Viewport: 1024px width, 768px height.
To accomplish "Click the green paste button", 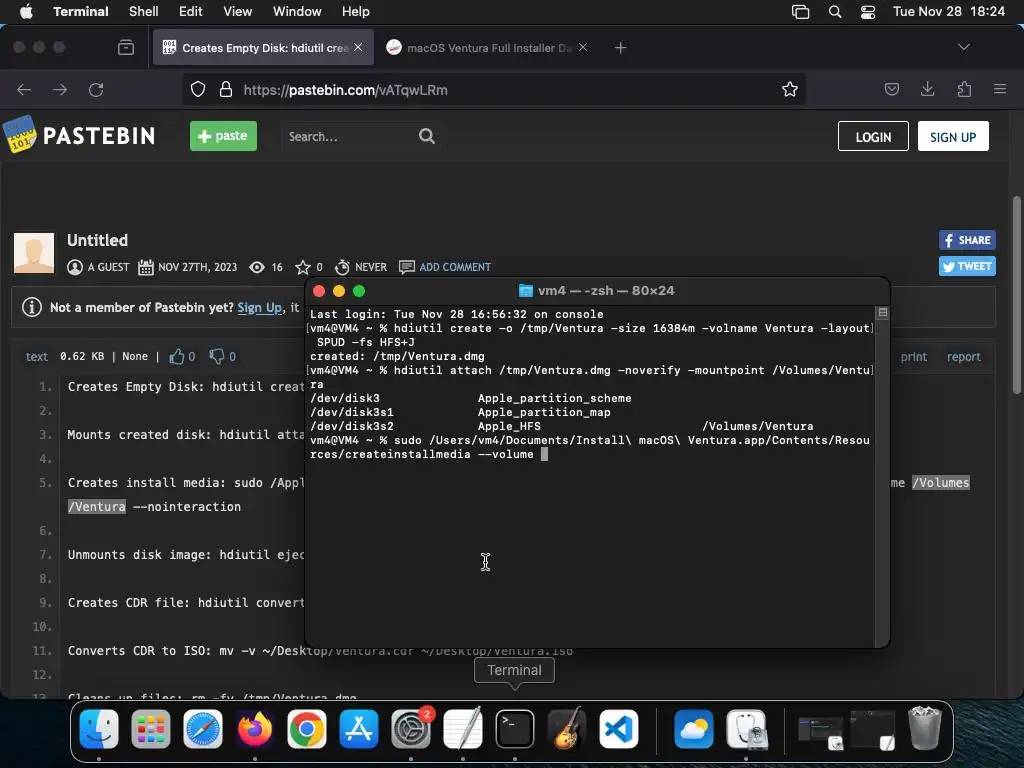I will (x=223, y=136).
